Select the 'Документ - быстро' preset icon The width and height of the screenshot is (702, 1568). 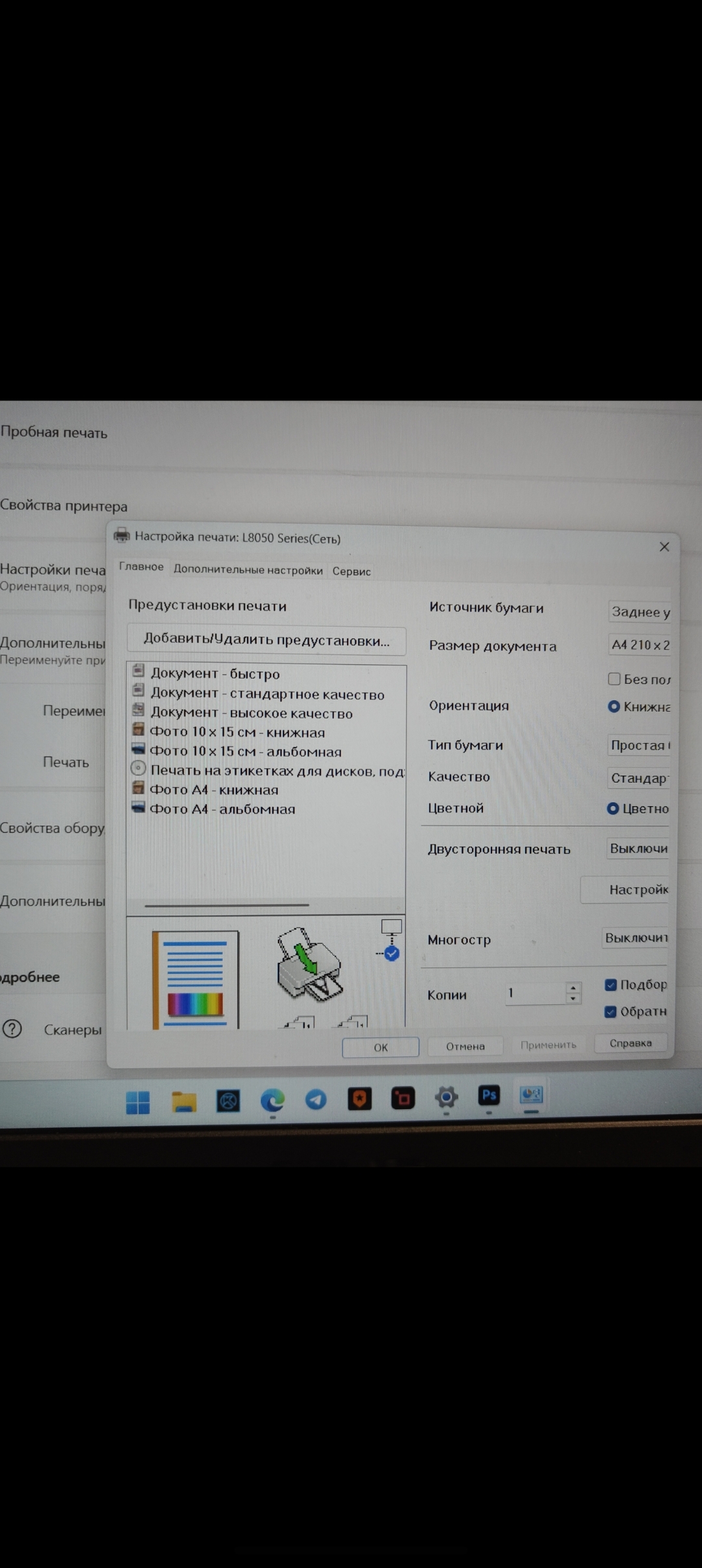pyautogui.click(x=138, y=671)
